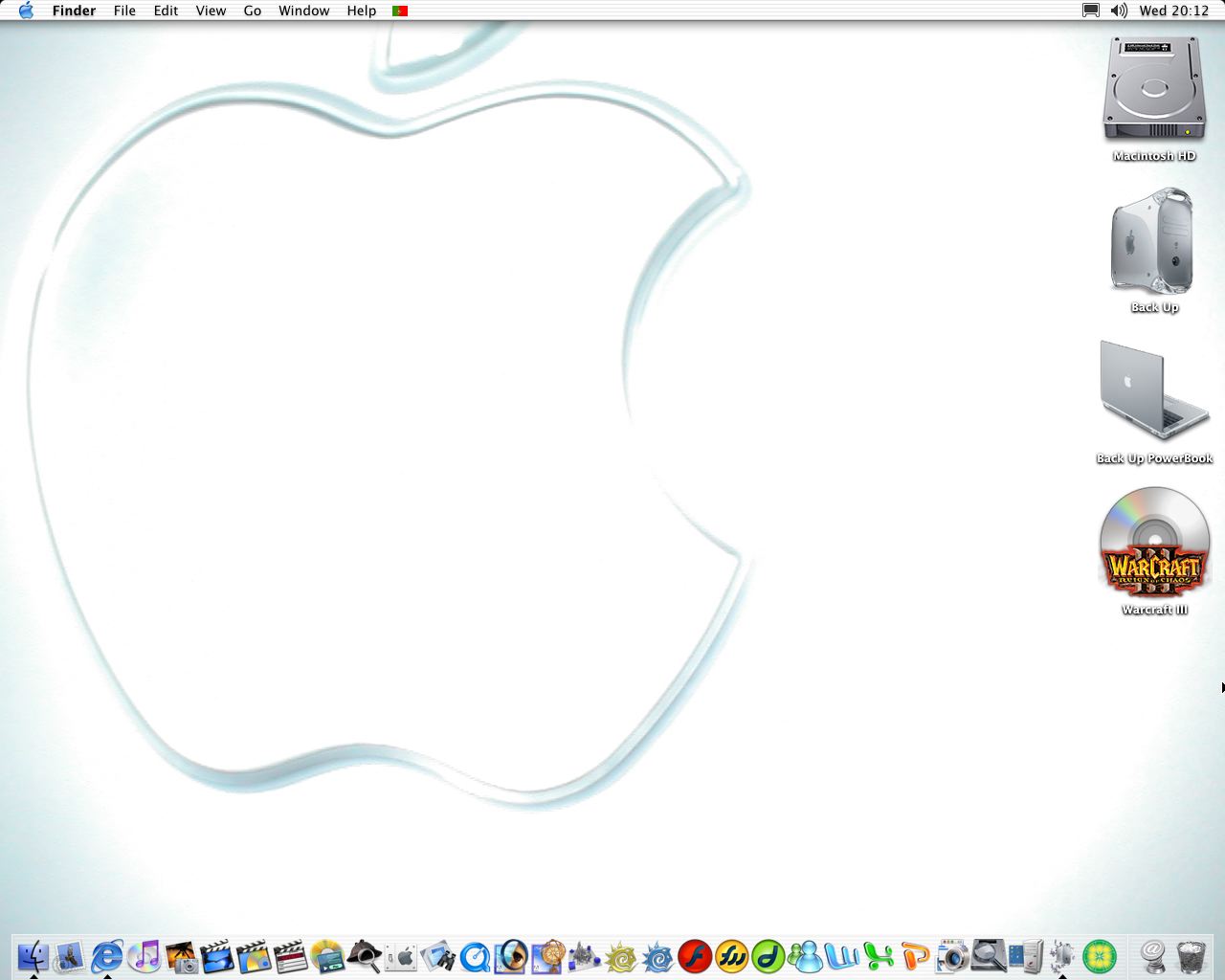1225x980 pixels.
Task: Open the Finder application menu
Action: (x=74, y=11)
